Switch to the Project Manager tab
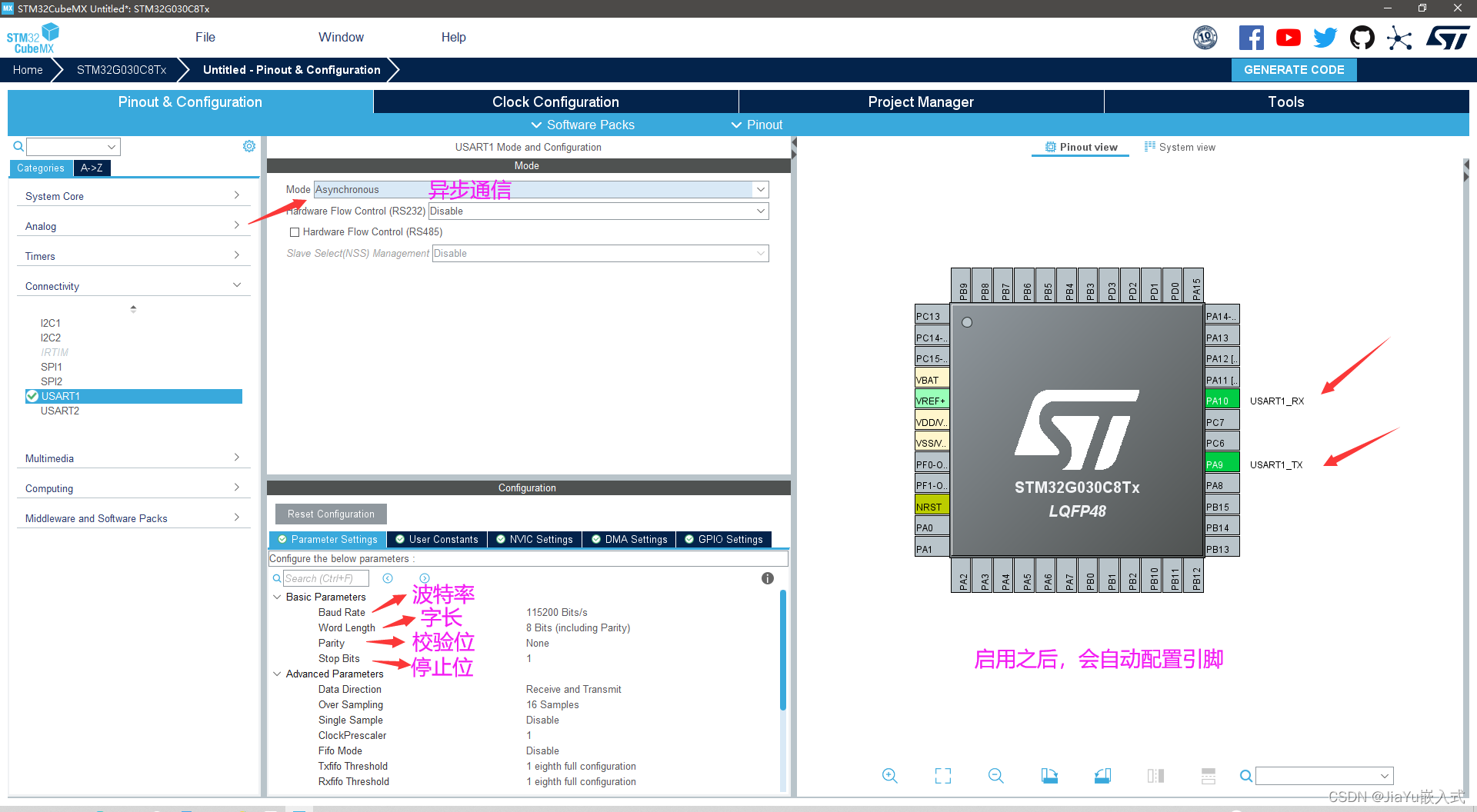1477x812 pixels. click(921, 101)
